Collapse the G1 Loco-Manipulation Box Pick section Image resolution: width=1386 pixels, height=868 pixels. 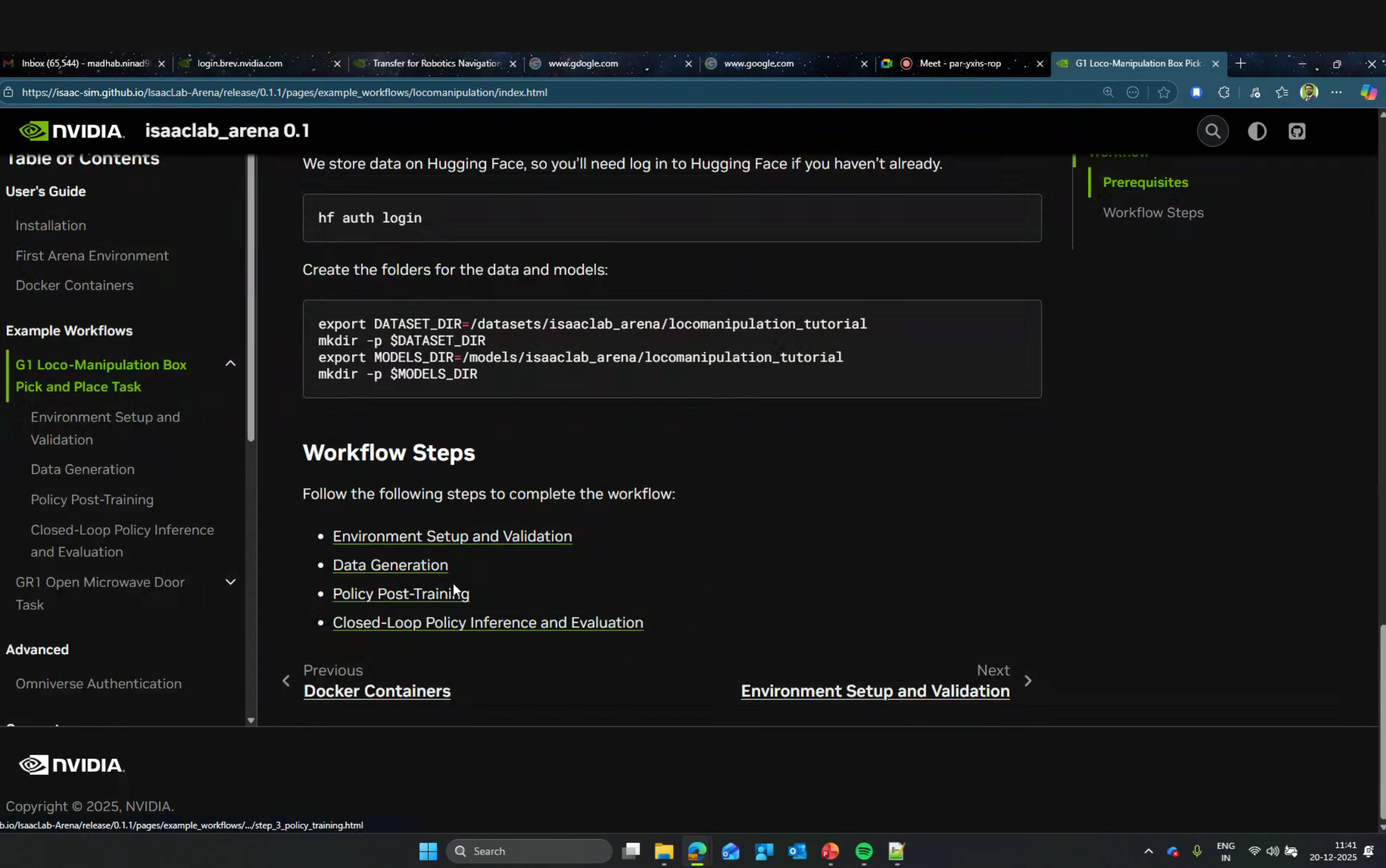[230, 363]
